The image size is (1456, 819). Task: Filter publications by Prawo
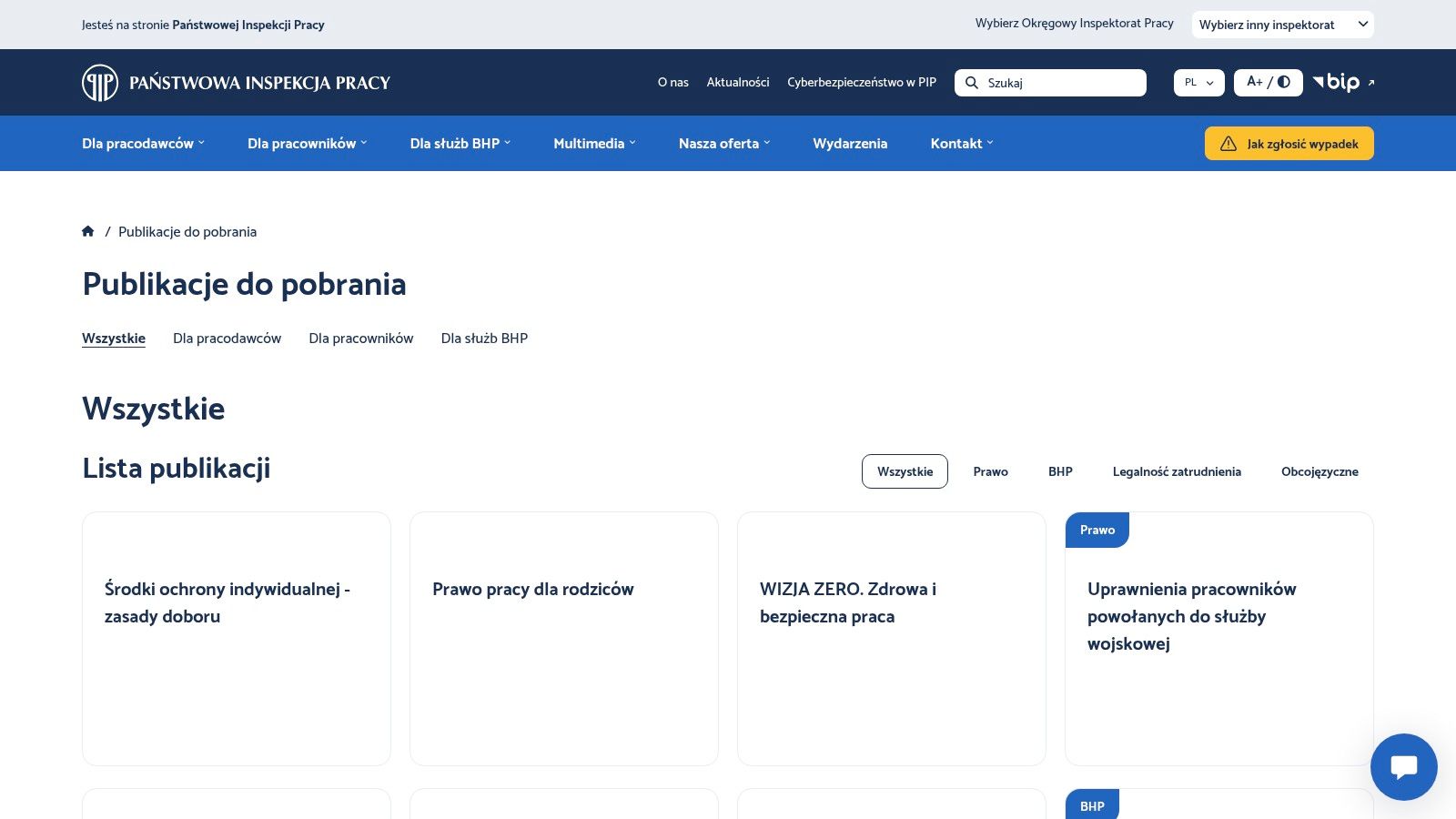(991, 471)
